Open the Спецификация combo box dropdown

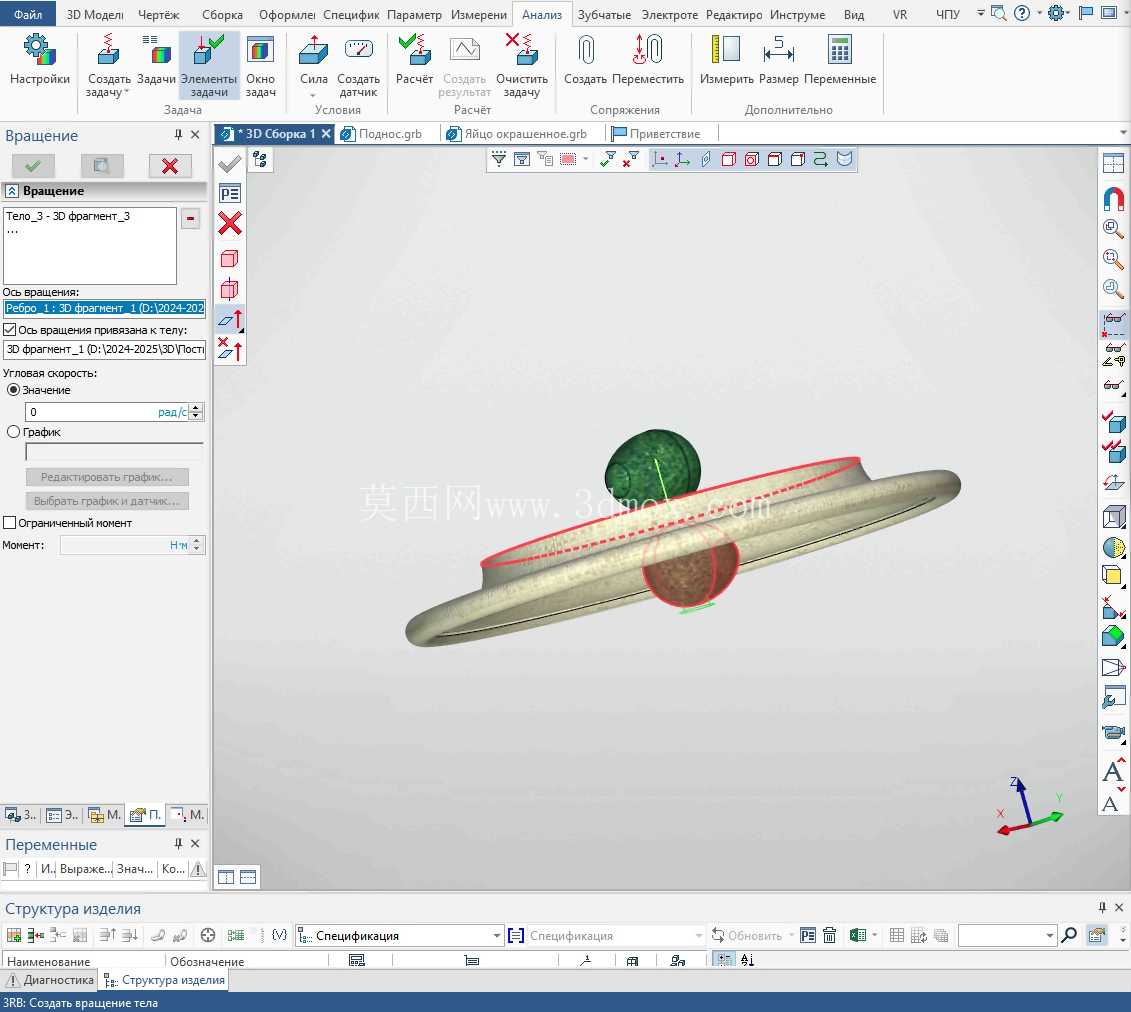coord(496,936)
